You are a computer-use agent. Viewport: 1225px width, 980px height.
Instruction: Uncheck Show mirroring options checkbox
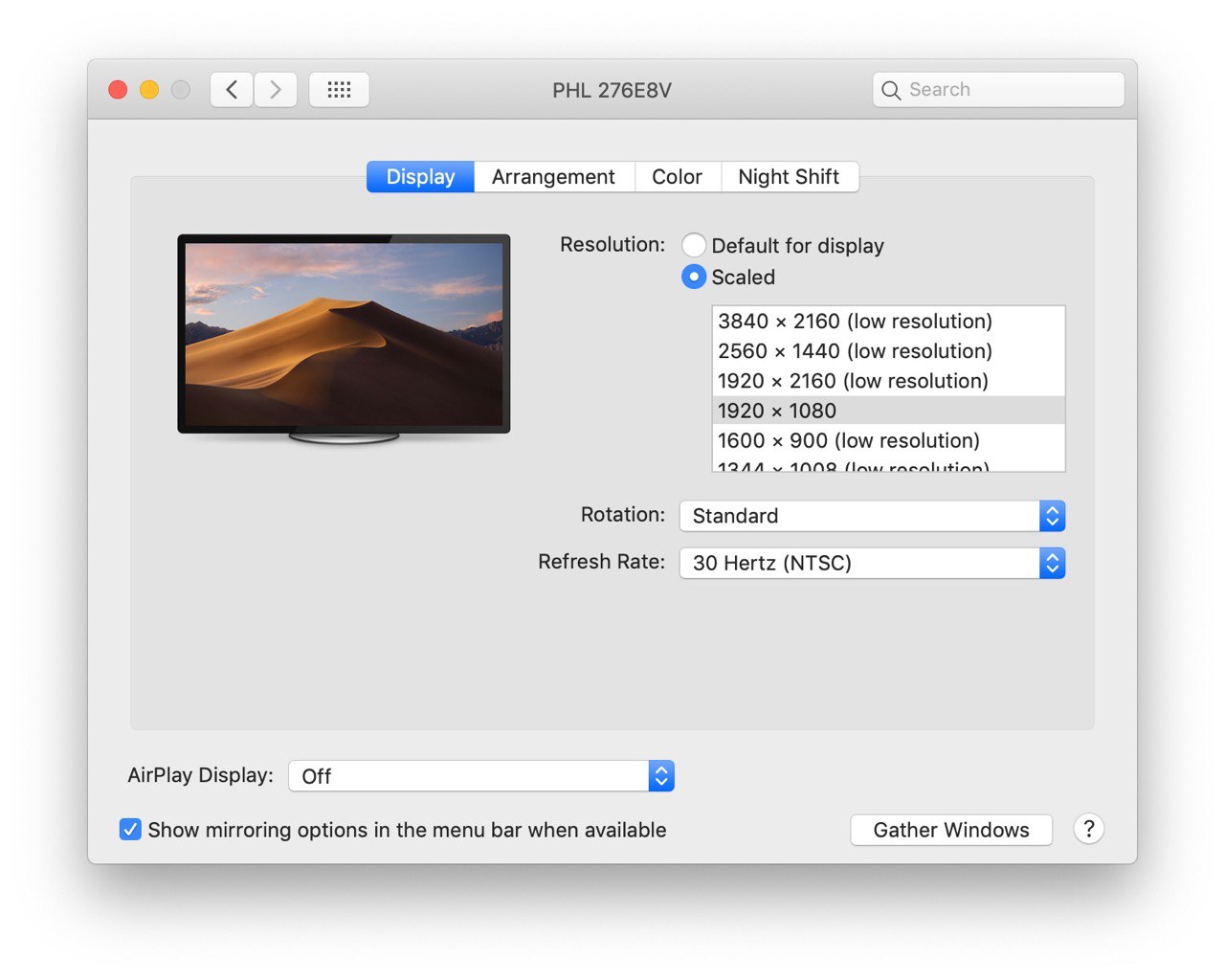click(x=130, y=830)
